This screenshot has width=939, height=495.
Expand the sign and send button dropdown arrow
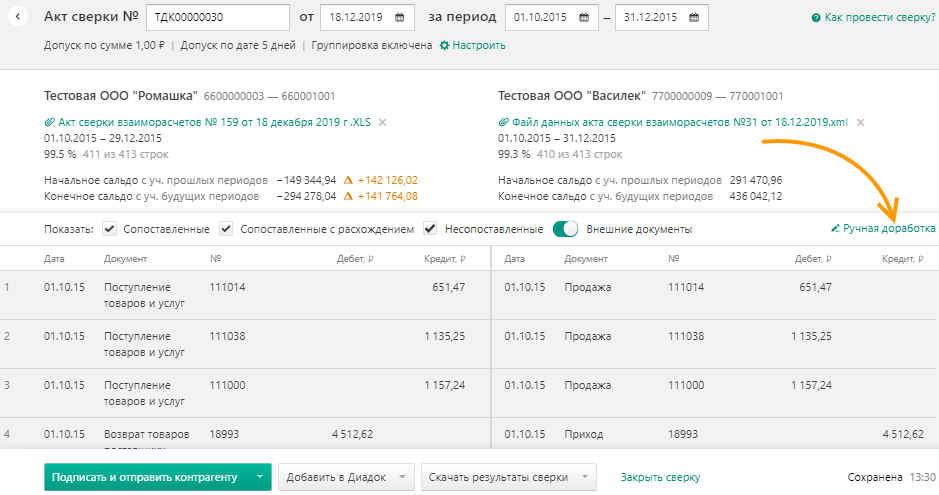[x=260, y=477]
